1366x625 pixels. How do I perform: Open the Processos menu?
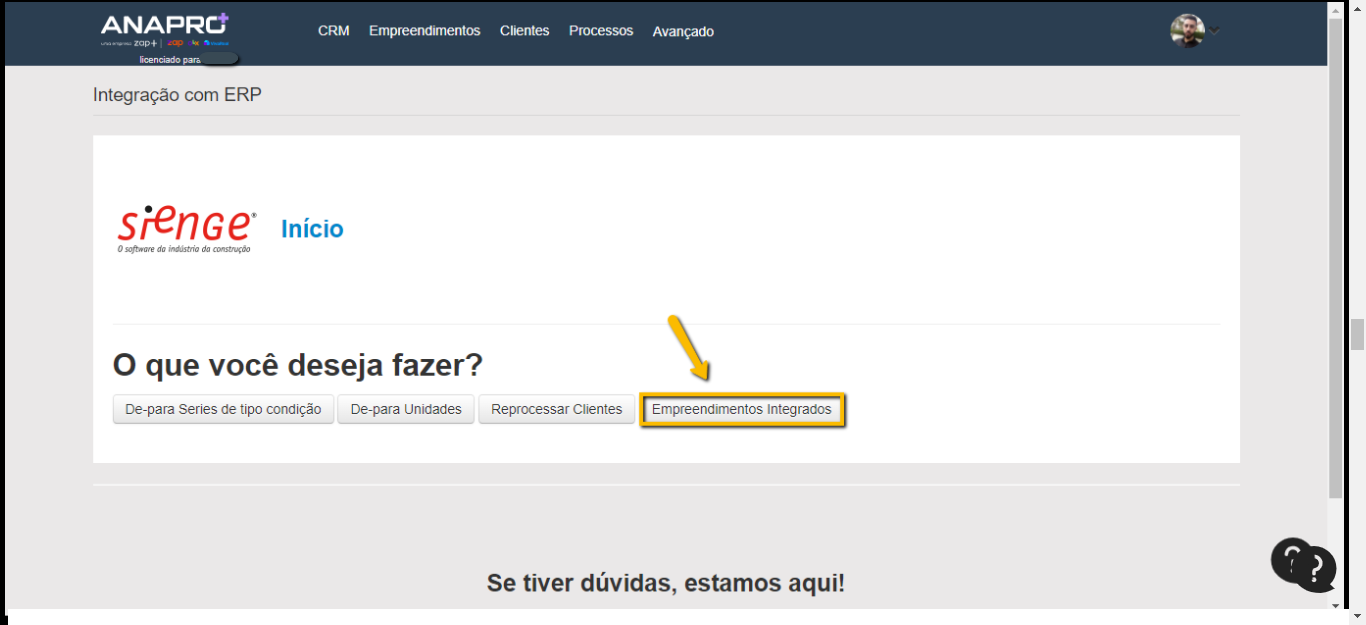point(601,31)
